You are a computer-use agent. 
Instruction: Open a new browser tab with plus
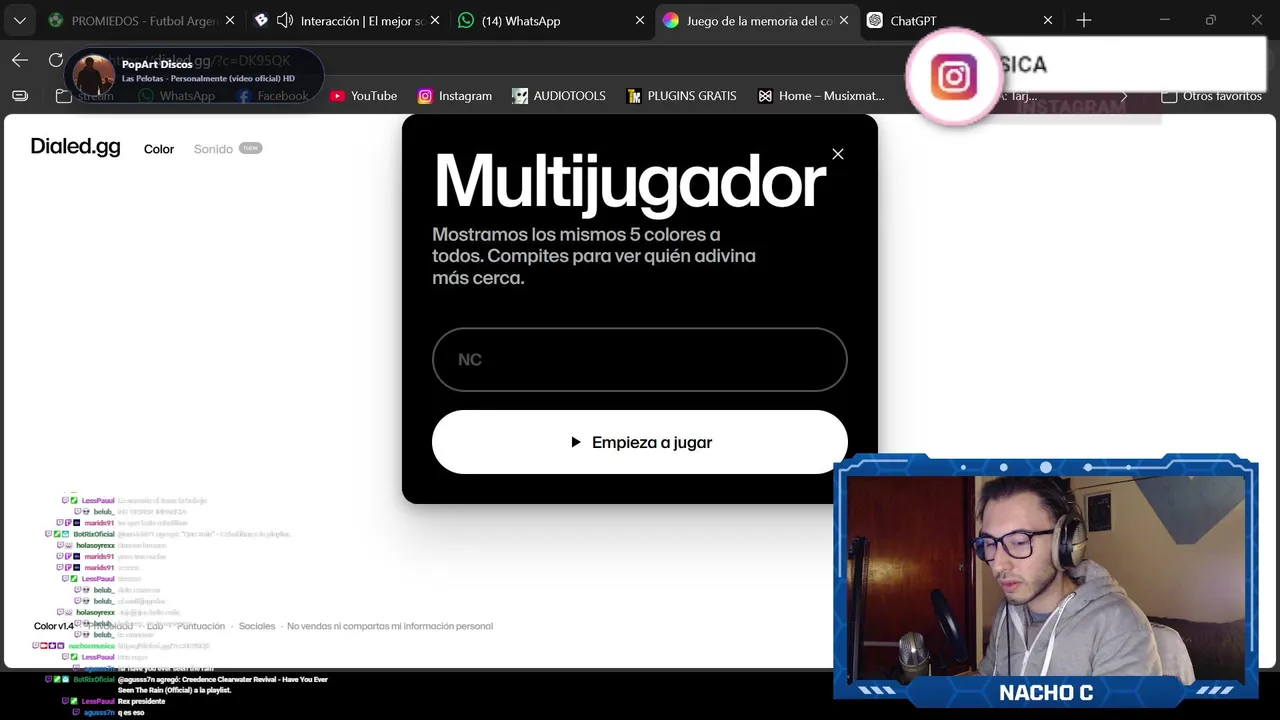(1084, 20)
